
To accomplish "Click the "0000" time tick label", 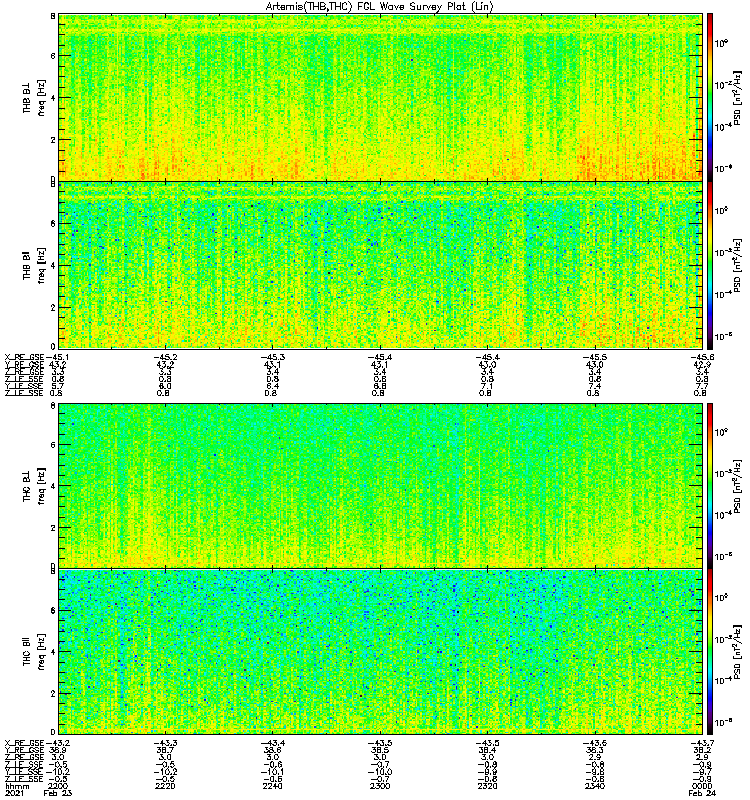I will point(702,786).
